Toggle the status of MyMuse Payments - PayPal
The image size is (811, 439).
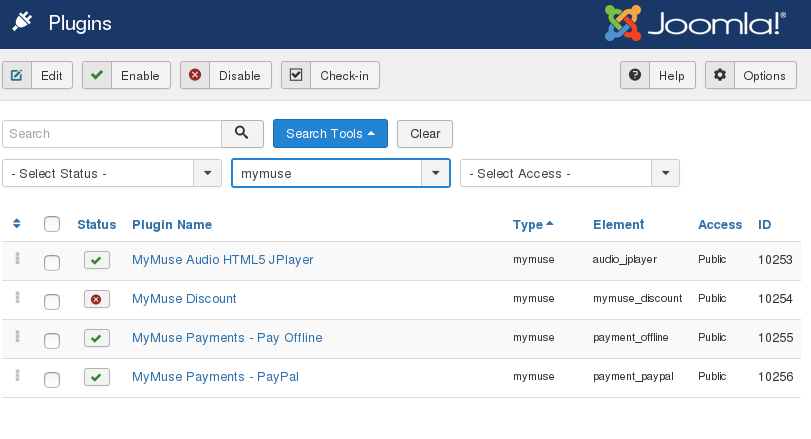[97, 377]
